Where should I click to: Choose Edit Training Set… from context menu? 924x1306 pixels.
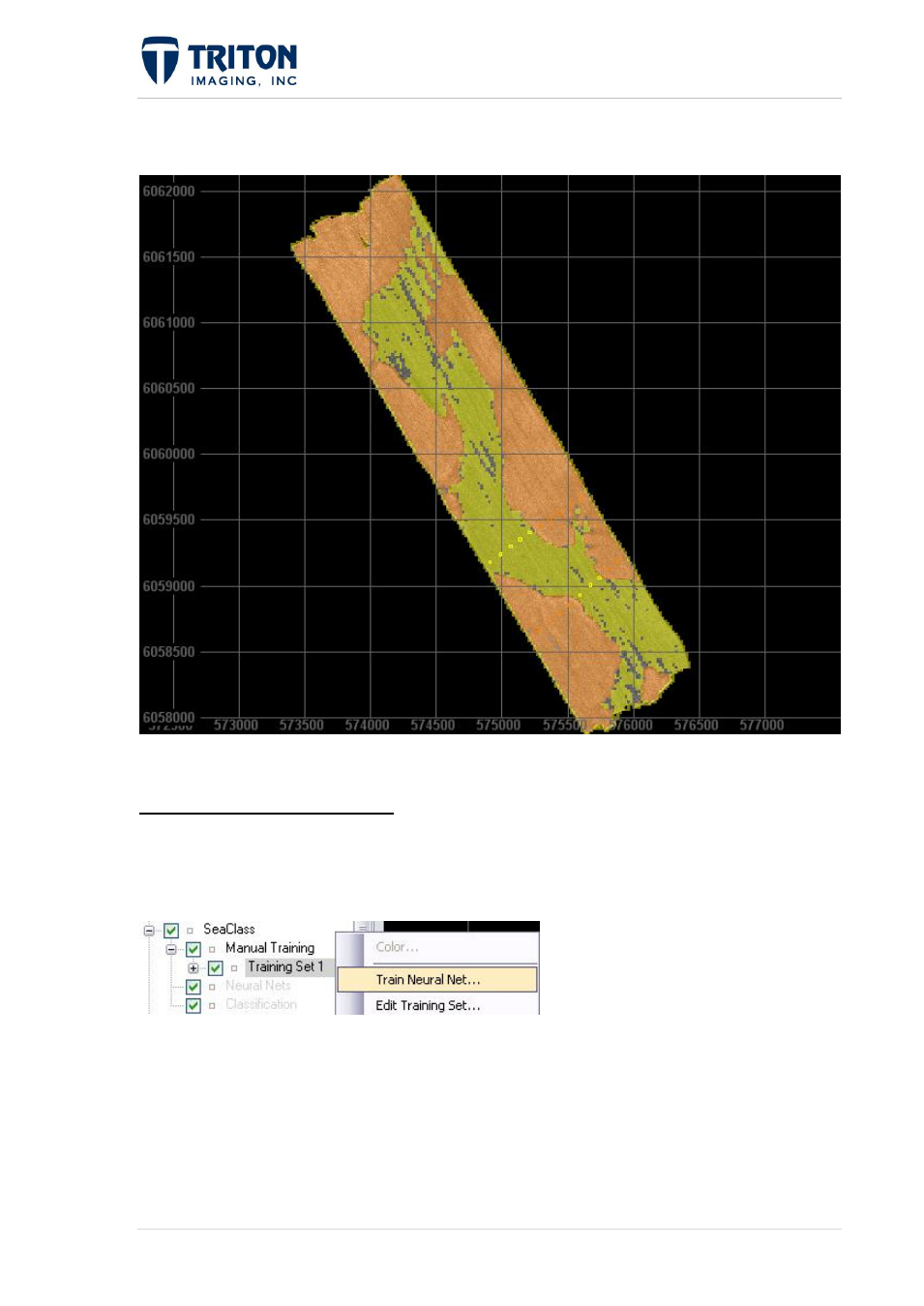(436, 1005)
